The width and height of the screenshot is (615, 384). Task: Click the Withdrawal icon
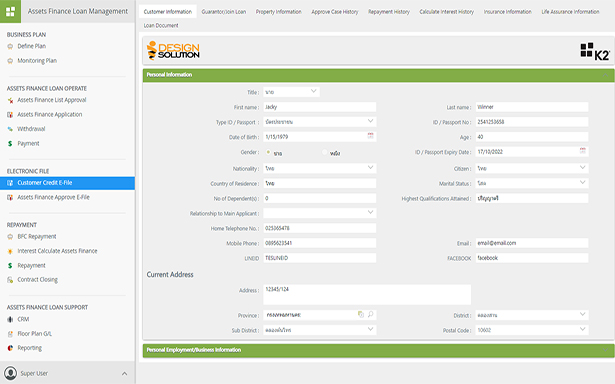coord(10,129)
